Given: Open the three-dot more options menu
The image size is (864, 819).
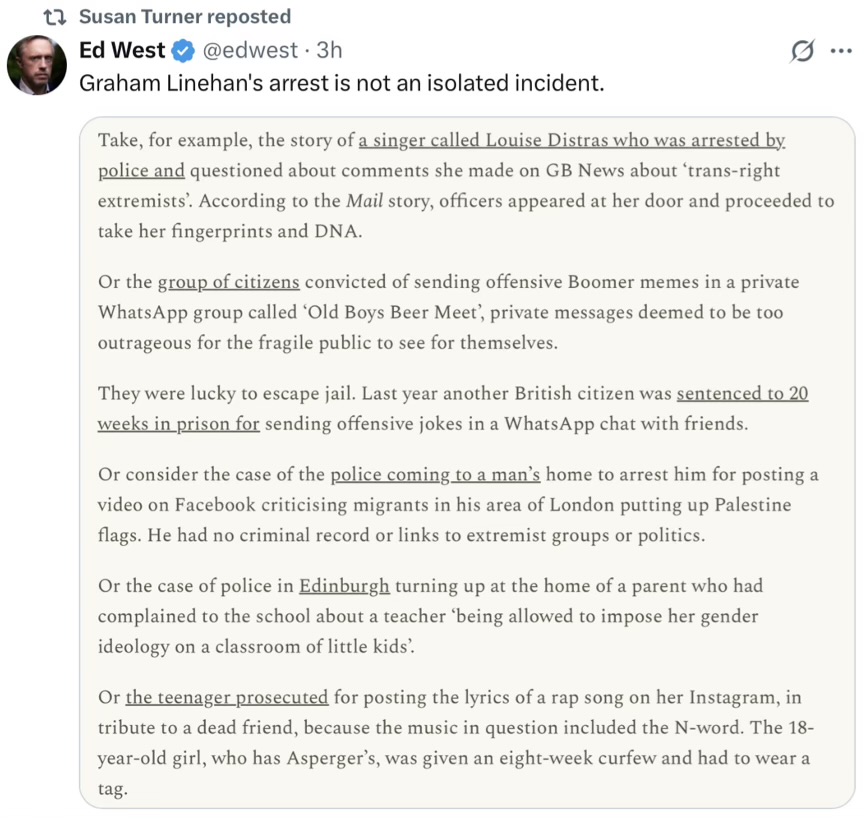Looking at the screenshot, I should pyautogui.click(x=841, y=51).
